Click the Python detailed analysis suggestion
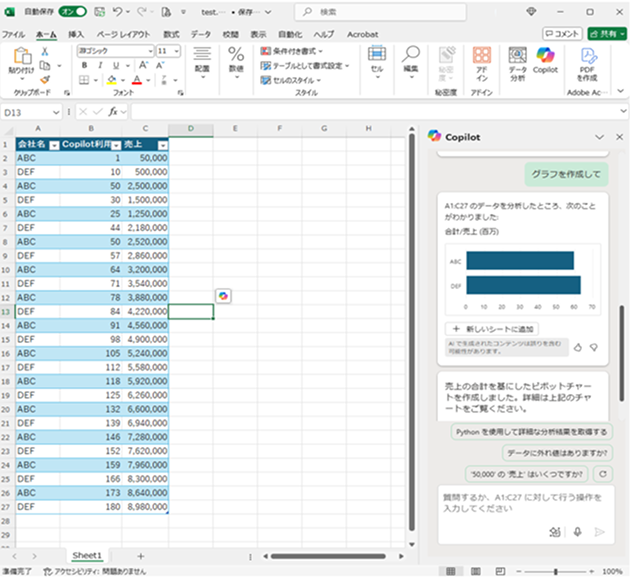 pos(532,432)
